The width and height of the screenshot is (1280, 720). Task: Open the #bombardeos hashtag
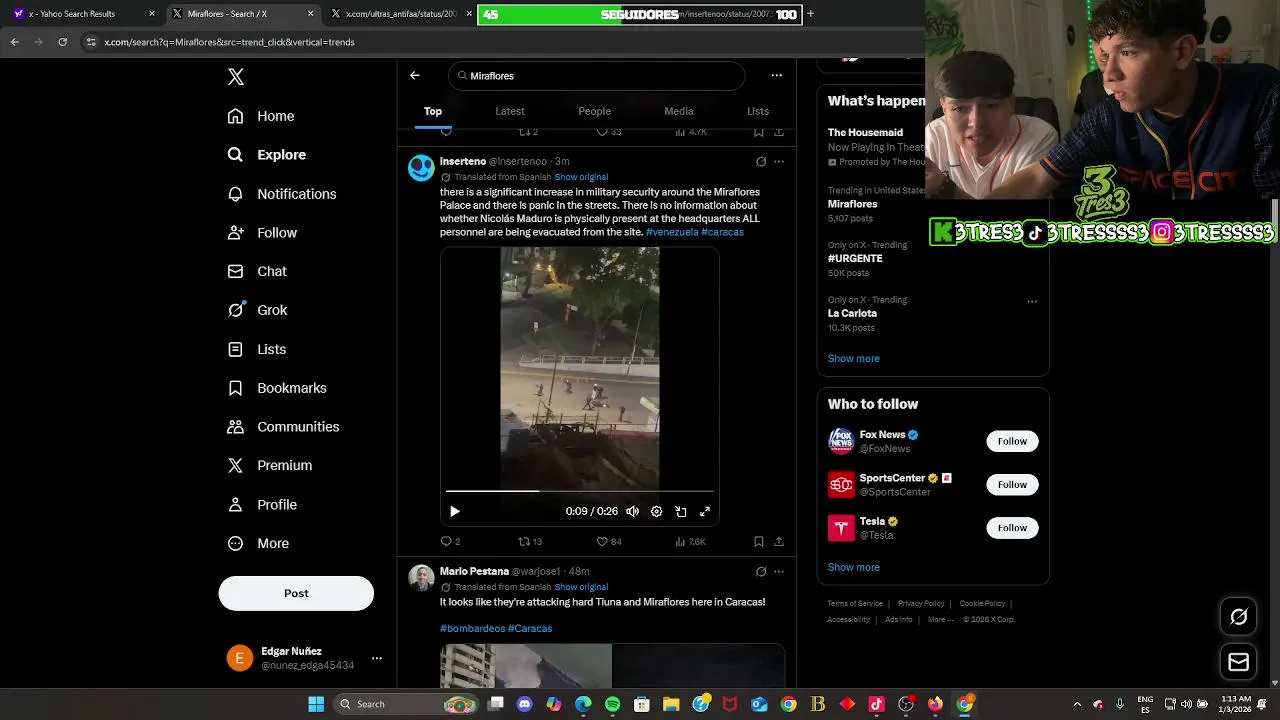tap(472, 628)
